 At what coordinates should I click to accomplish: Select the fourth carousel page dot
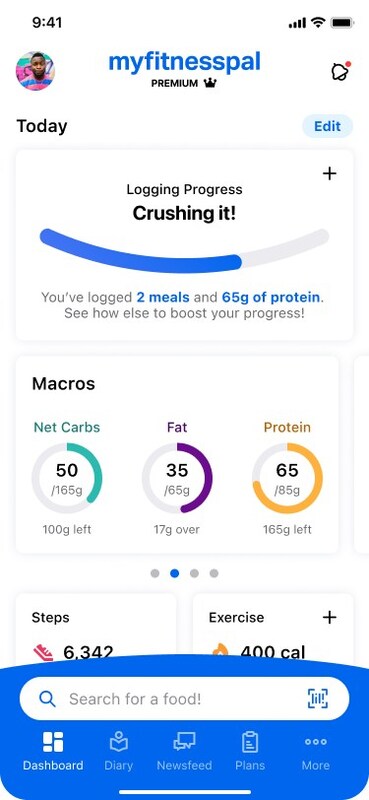click(214, 573)
